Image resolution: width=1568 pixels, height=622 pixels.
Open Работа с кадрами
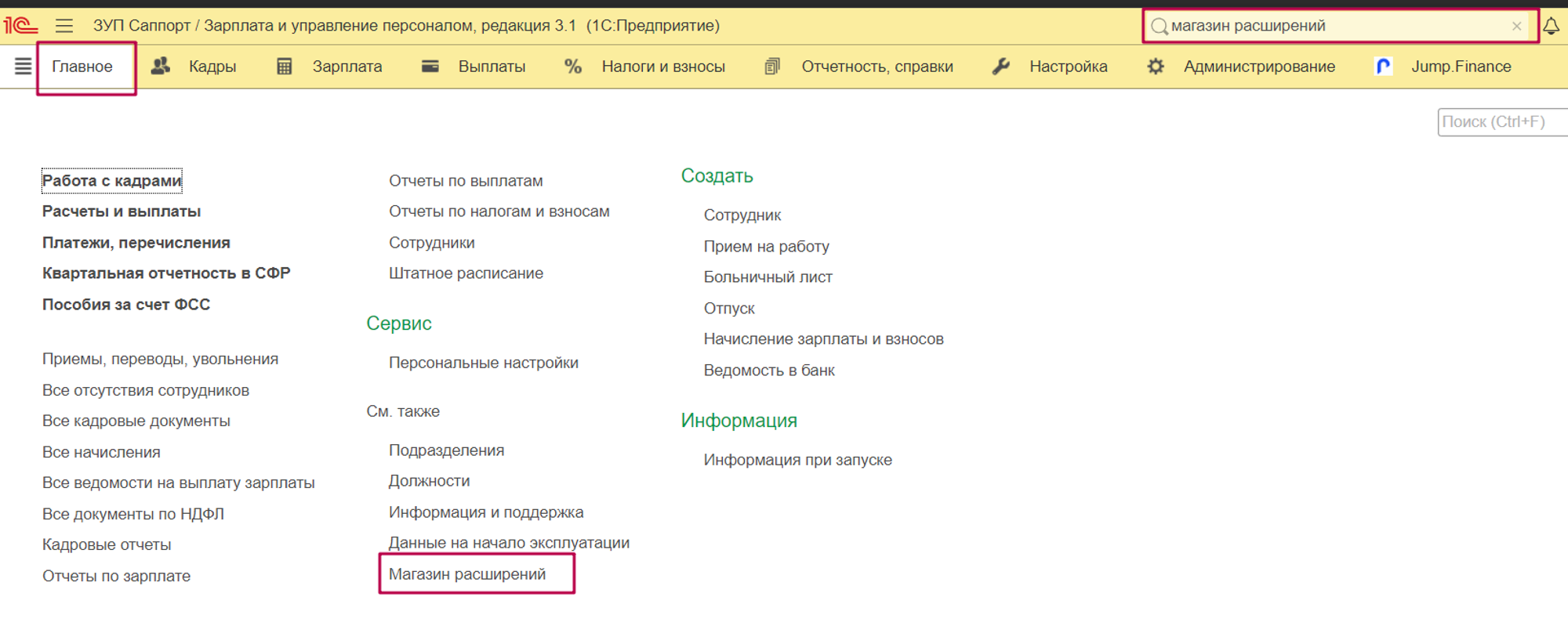pyautogui.click(x=111, y=181)
